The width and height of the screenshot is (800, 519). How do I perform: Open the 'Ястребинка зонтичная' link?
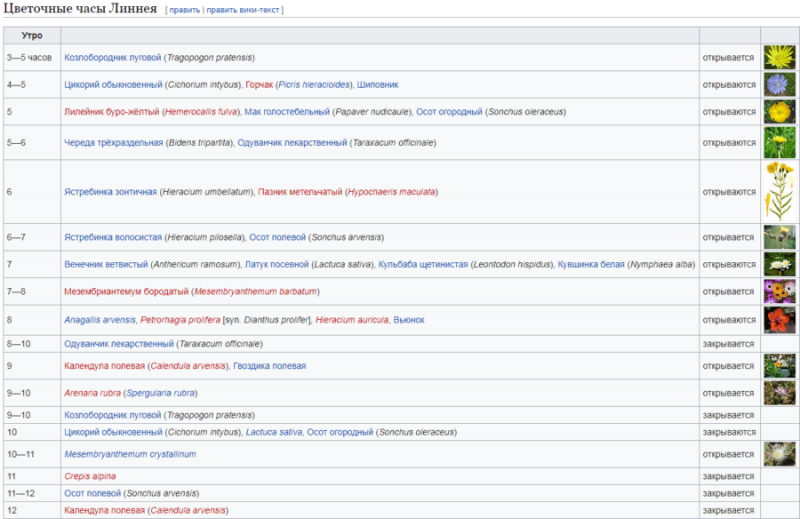point(110,192)
